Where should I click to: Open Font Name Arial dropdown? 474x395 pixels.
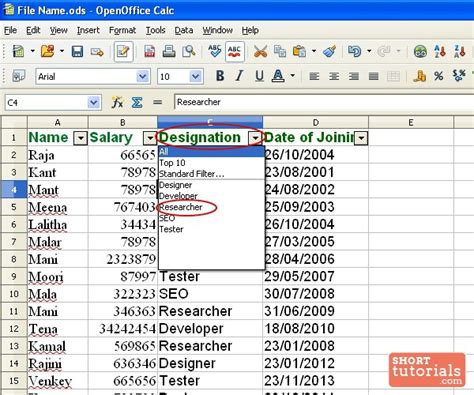(142, 77)
